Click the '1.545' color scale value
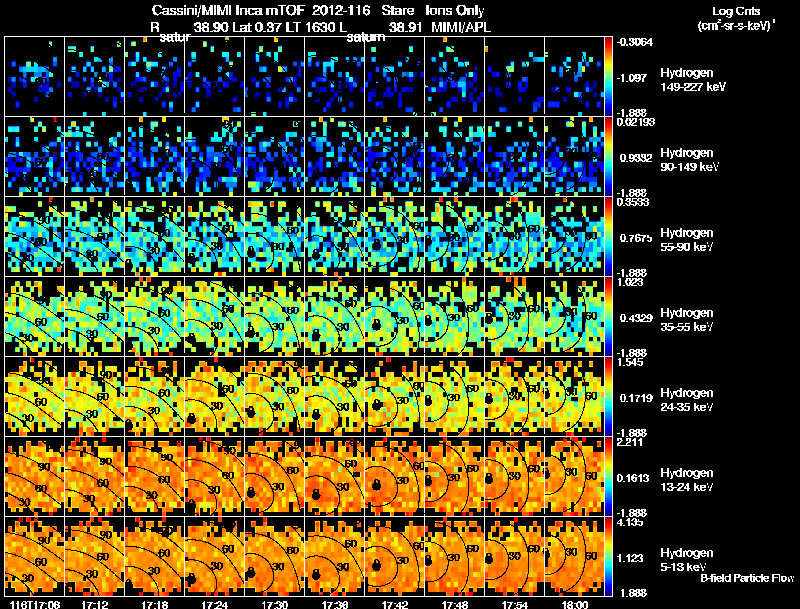 tap(630, 362)
